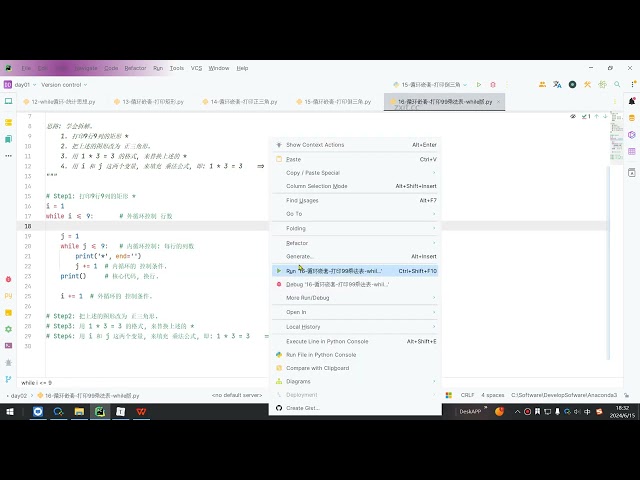Screen dimensions: 640x480
Task: Choose Run File in Python Console
Action: click(355, 355)
